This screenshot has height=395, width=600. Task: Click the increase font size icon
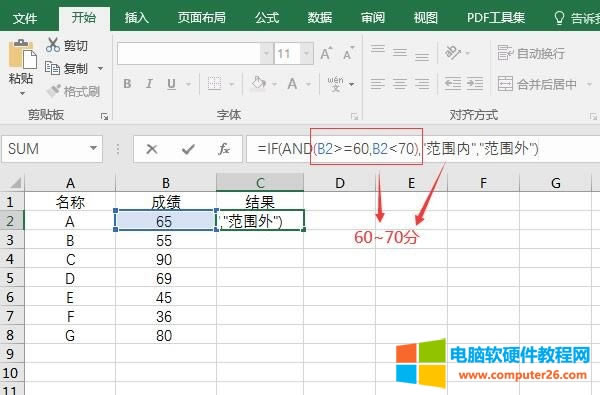(326, 54)
